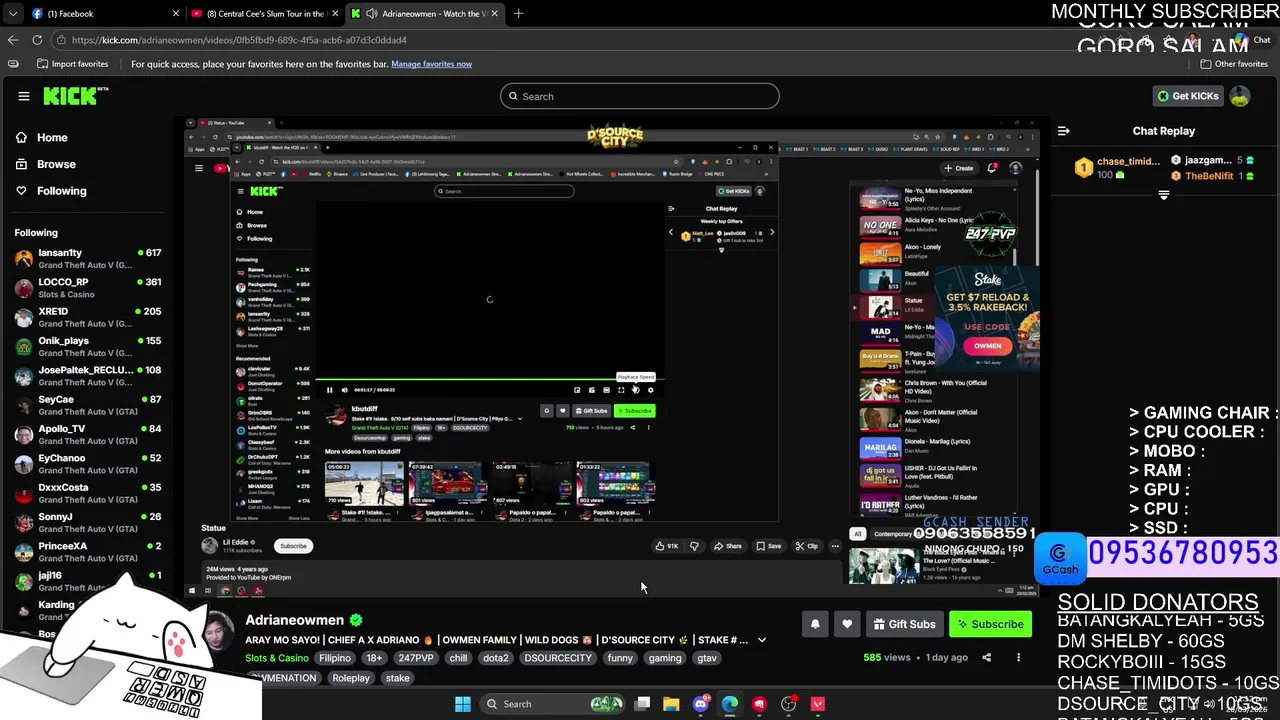This screenshot has width=1280, height=720.
Task: Click the green Subscribe button
Action: pos(990,624)
